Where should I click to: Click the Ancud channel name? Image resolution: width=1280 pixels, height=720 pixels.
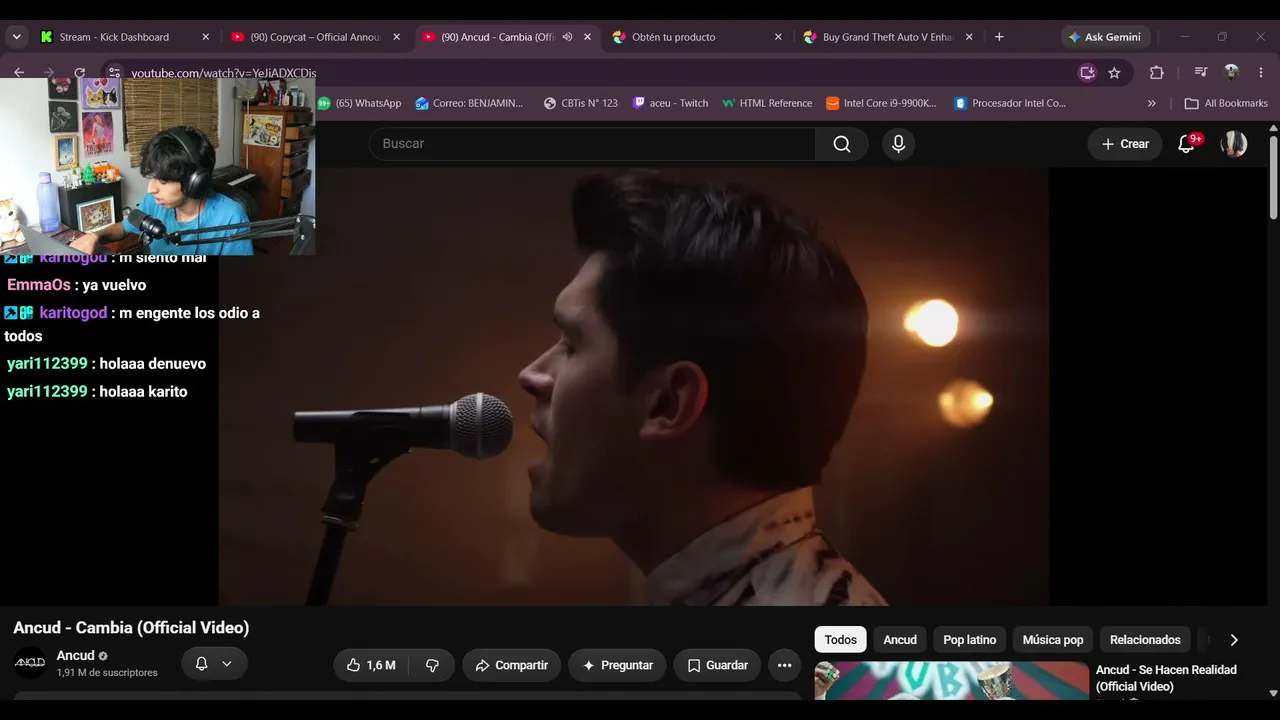76,656
